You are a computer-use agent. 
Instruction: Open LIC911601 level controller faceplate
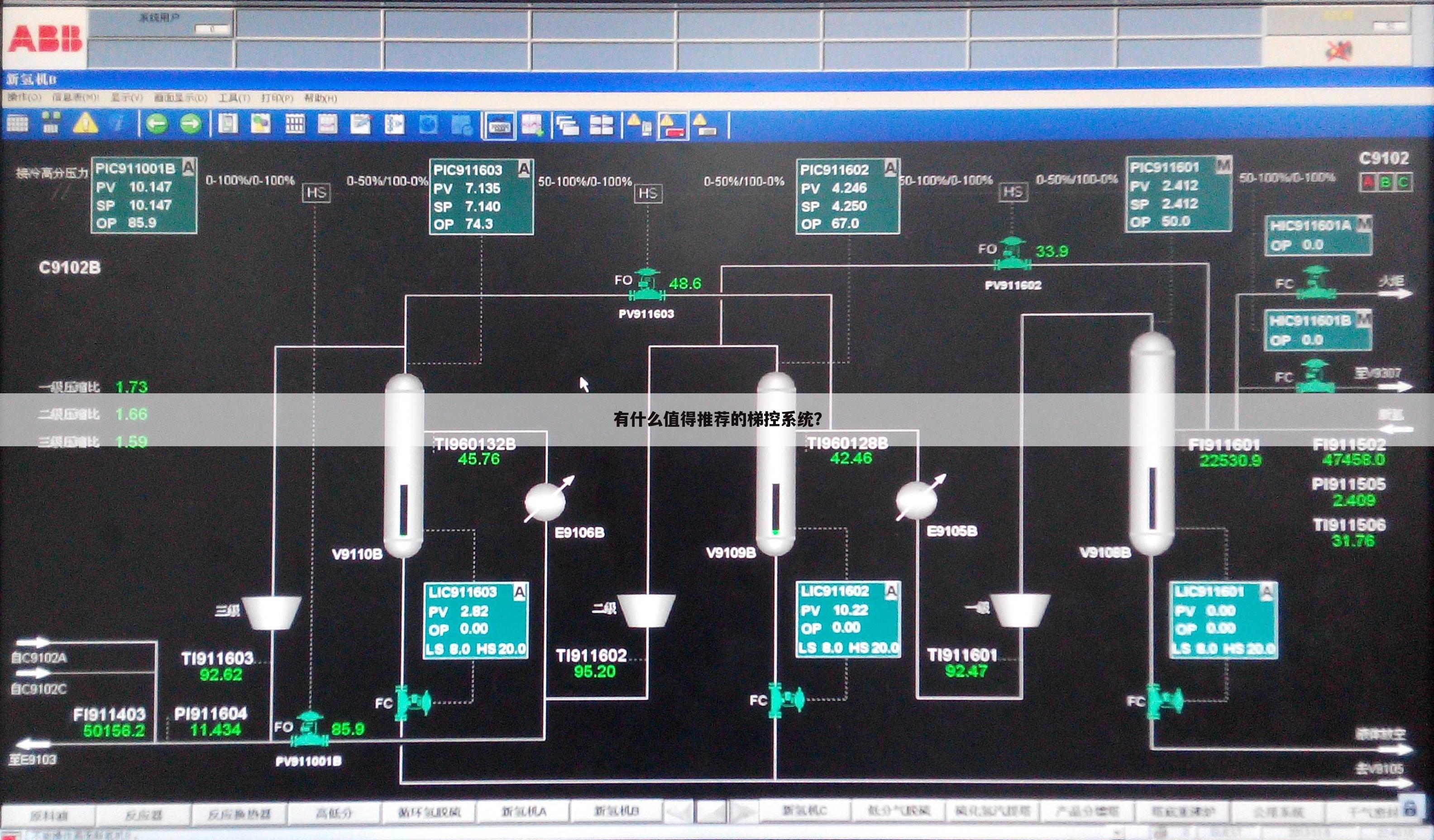[x=1224, y=620]
